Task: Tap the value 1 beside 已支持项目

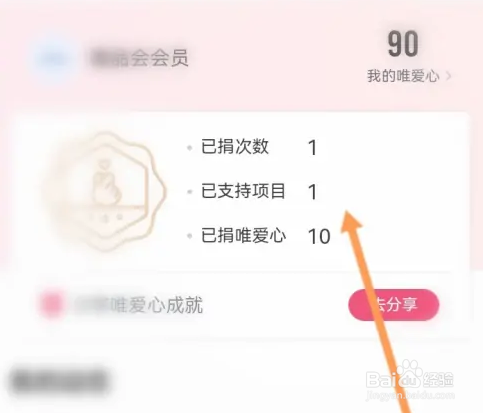Action: click(x=312, y=192)
